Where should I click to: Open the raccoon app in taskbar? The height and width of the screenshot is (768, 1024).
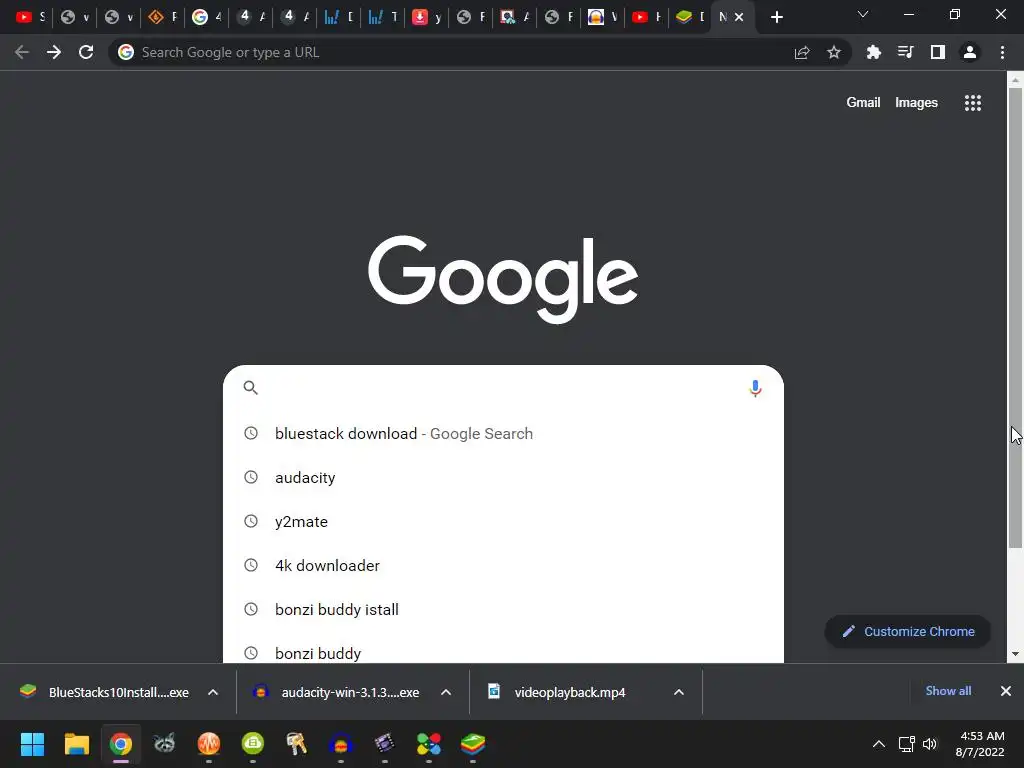pos(165,744)
